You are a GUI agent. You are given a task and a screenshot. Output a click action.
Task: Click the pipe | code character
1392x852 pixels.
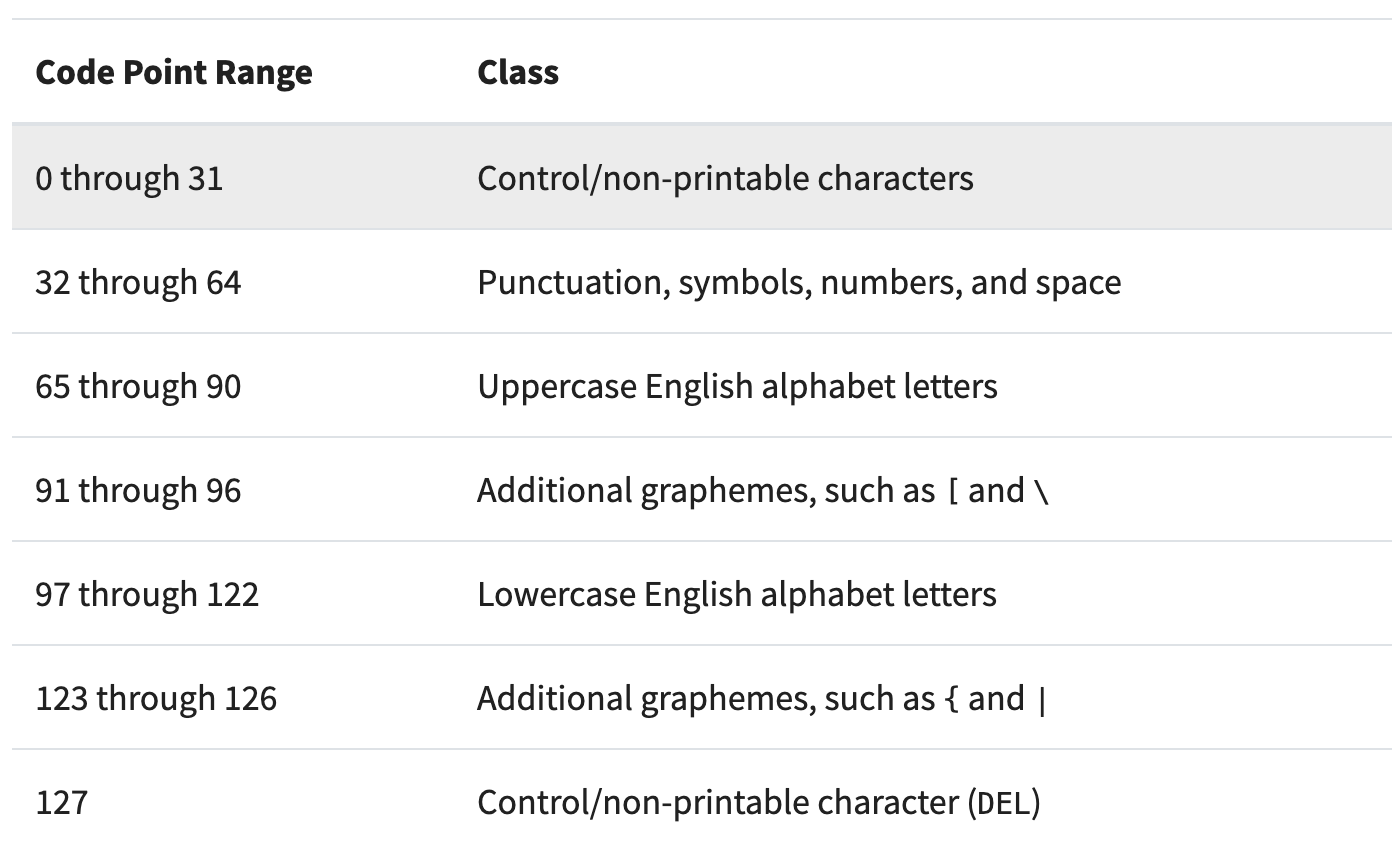[1043, 700]
